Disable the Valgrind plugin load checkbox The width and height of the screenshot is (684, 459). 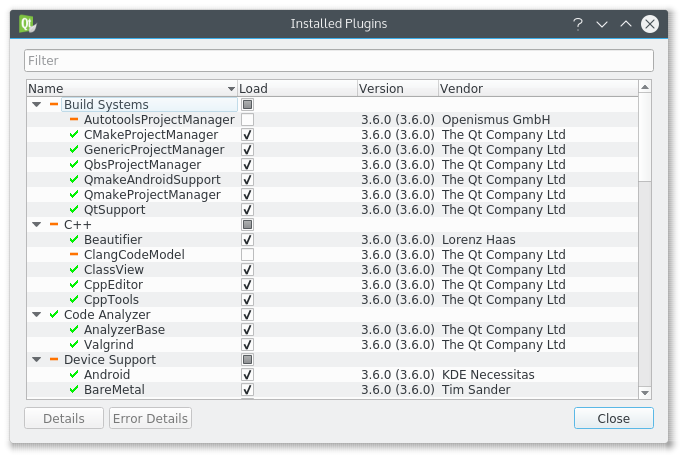point(247,345)
